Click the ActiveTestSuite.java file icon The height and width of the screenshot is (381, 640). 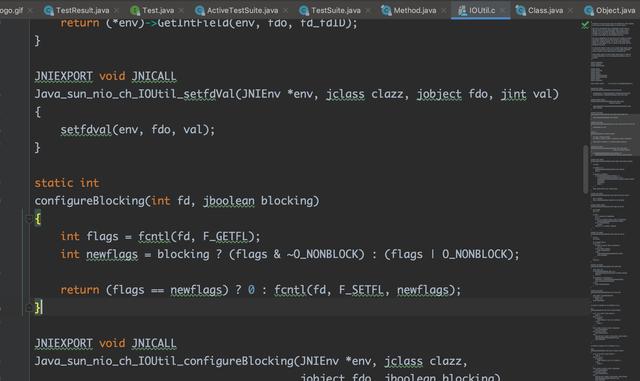coord(200,11)
